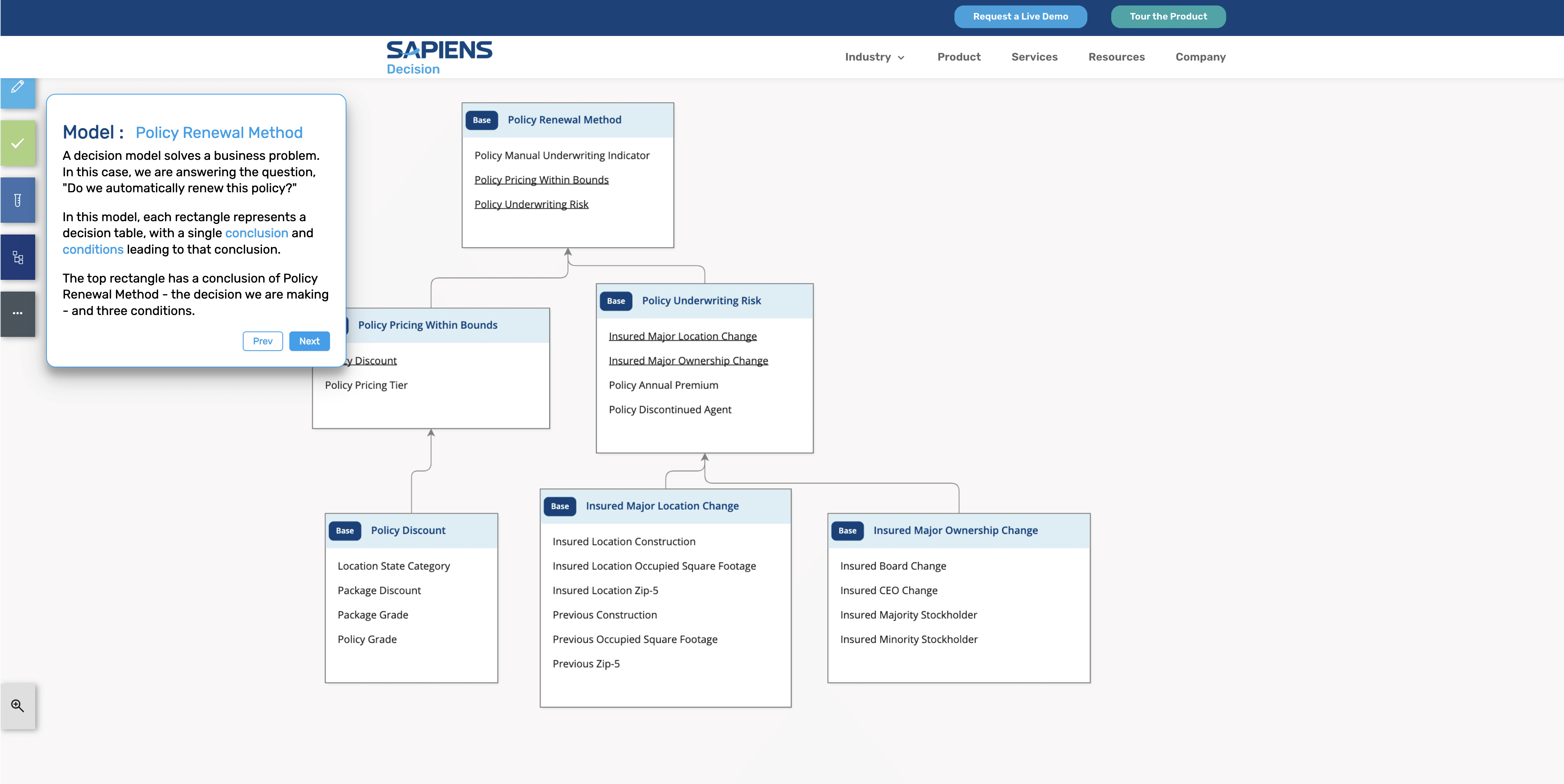Select the hierarchy tree sidebar icon
Viewport: 1564px width, 784px height.
18,257
